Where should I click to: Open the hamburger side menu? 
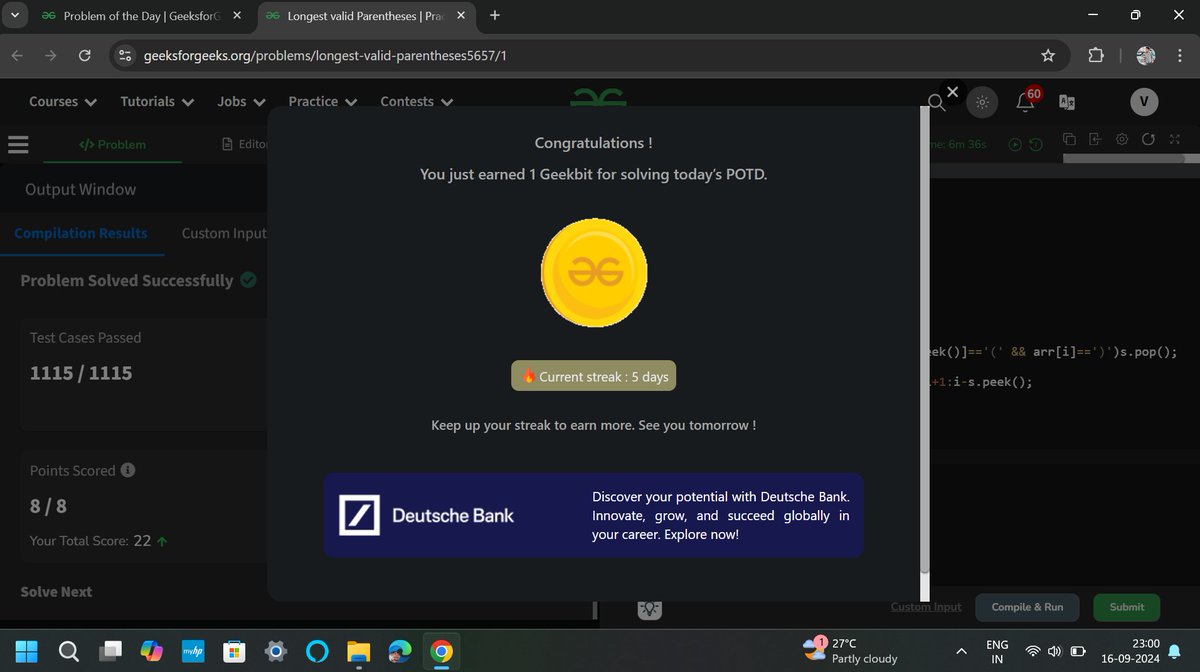[18, 144]
